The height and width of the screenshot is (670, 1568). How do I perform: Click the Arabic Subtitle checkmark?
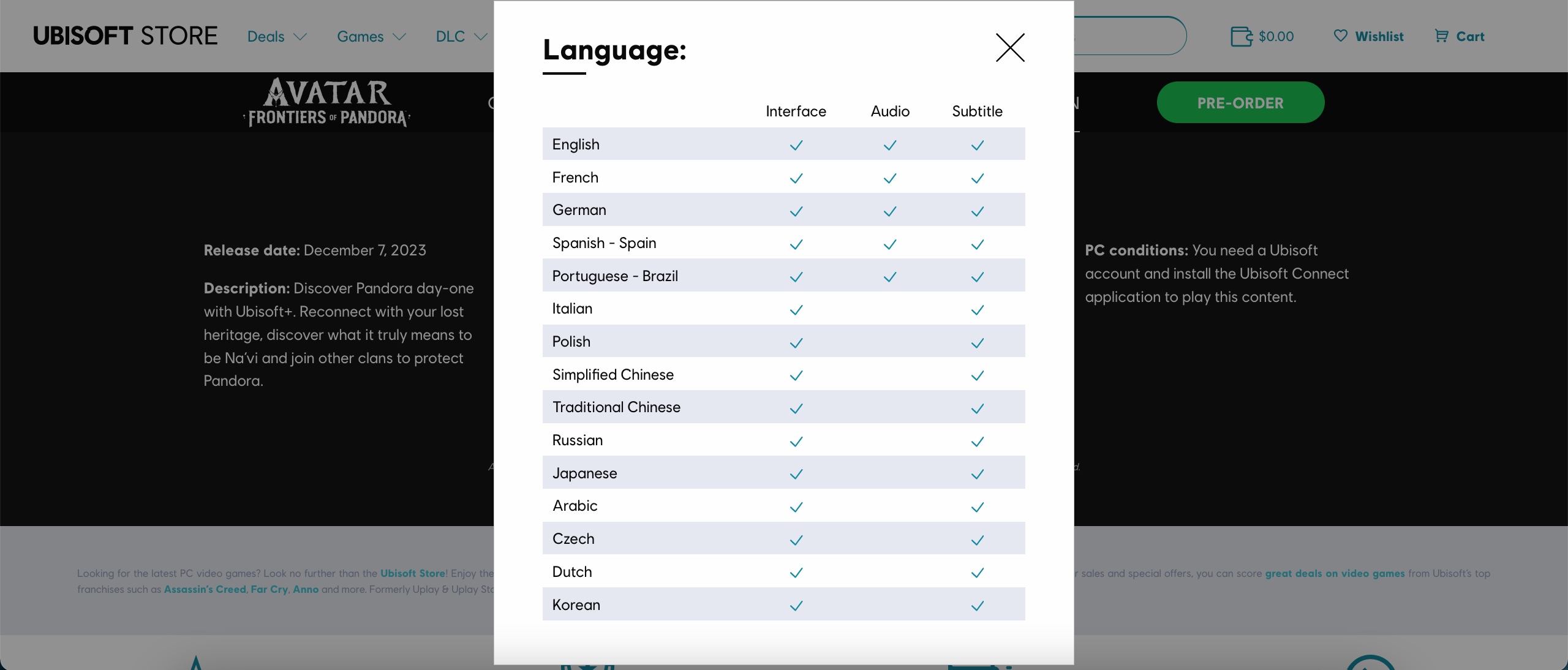click(x=978, y=507)
